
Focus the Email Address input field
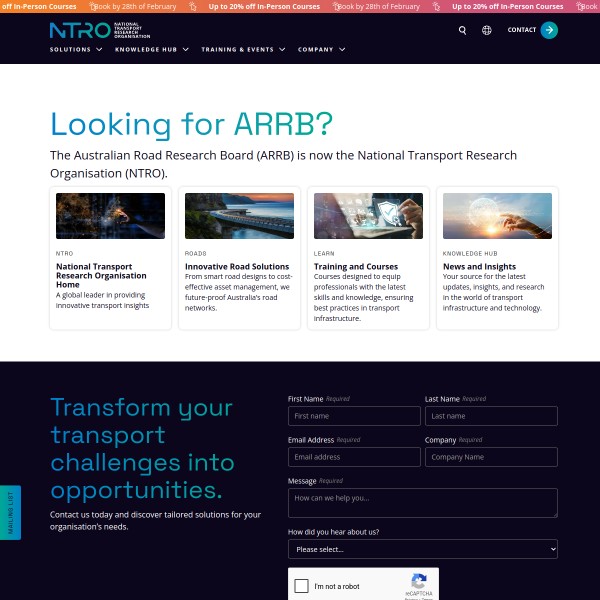click(354, 457)
